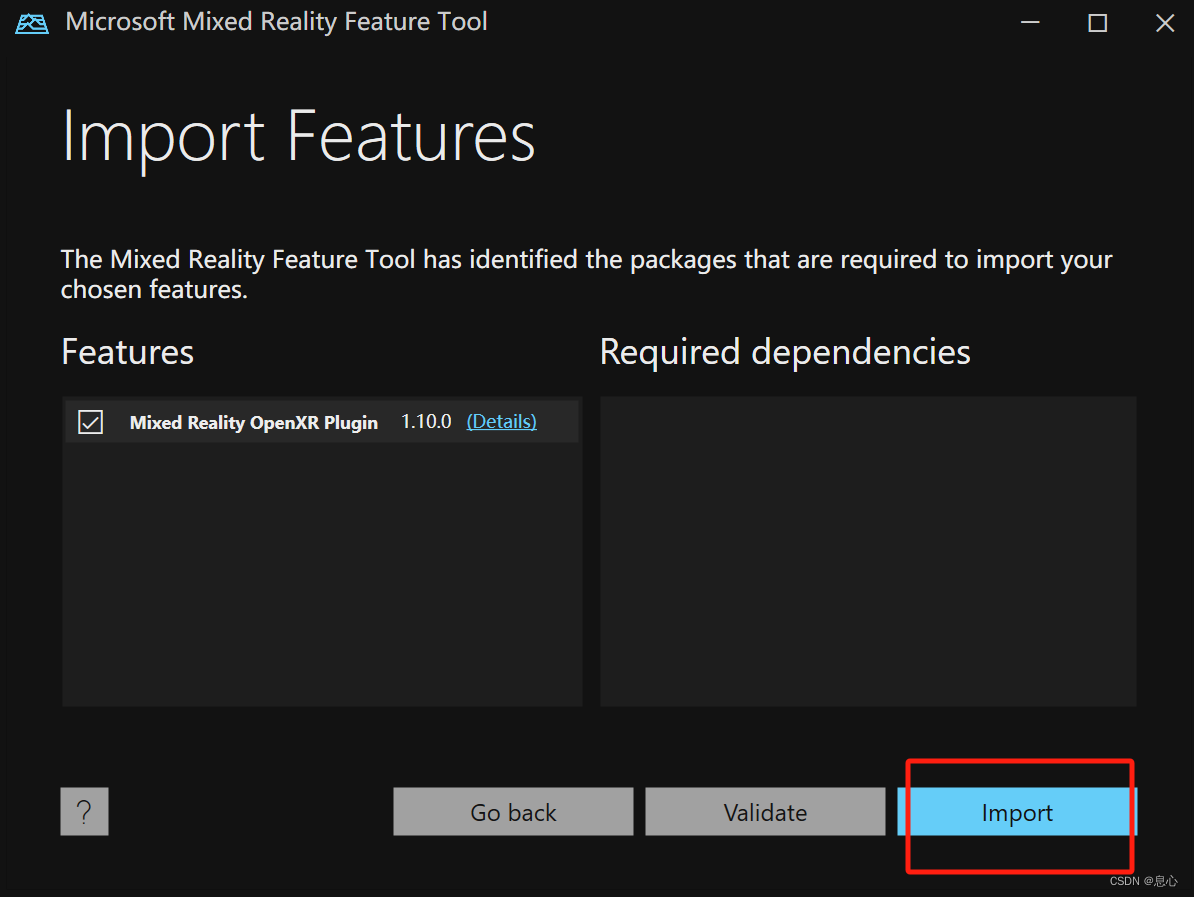
Task: Click the Import button
Action: [x=1017, y=812]
